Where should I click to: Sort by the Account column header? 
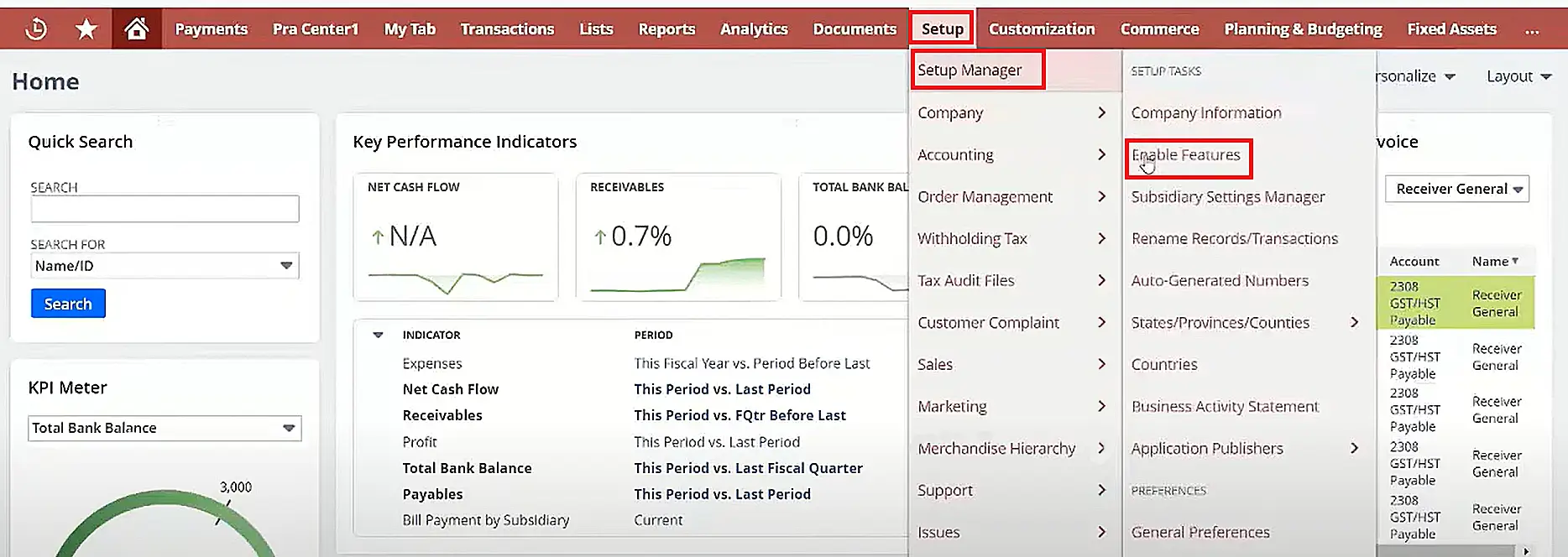point(1414,262)
